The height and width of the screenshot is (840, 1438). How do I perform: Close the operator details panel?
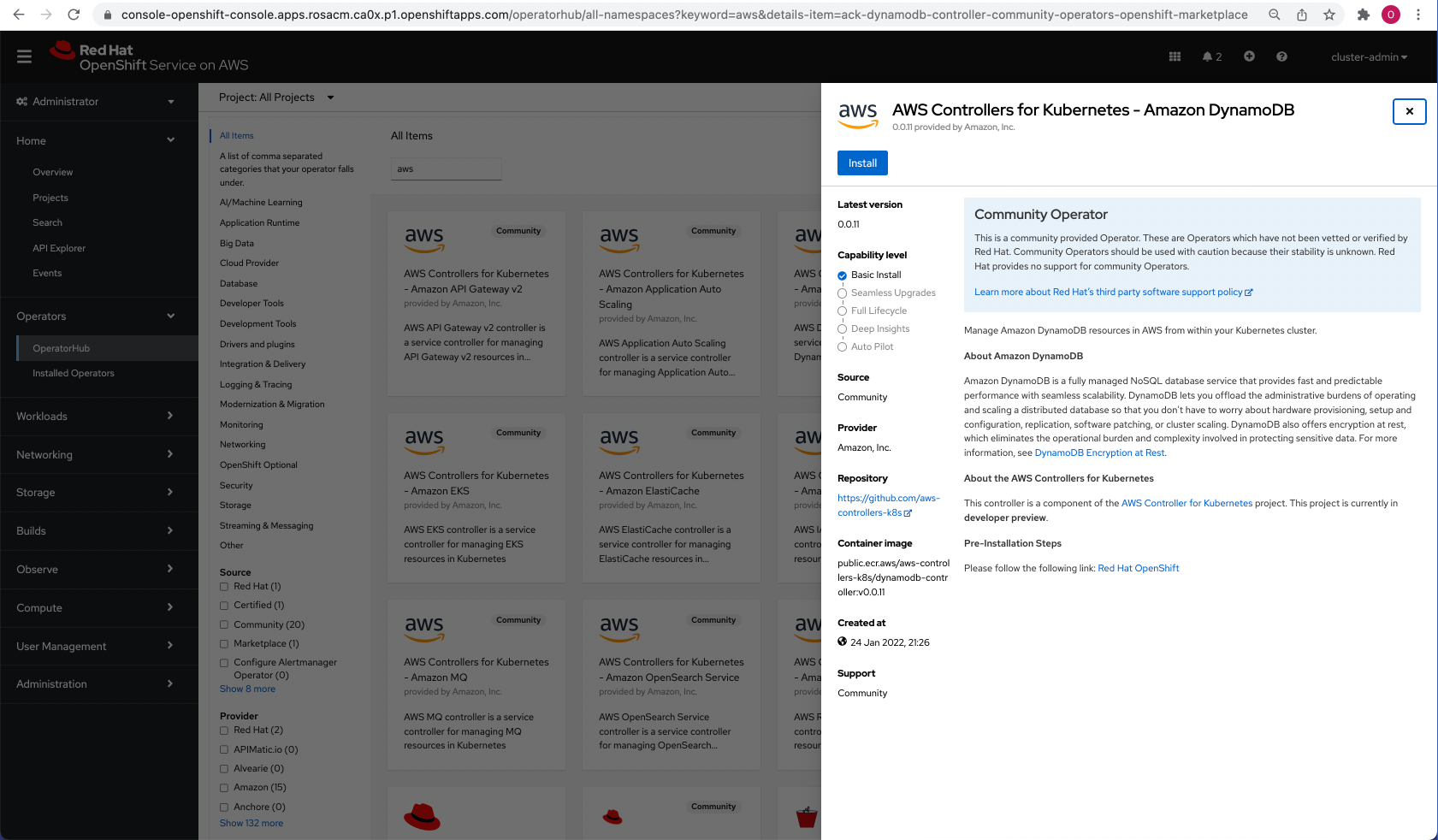[1409, 111]
